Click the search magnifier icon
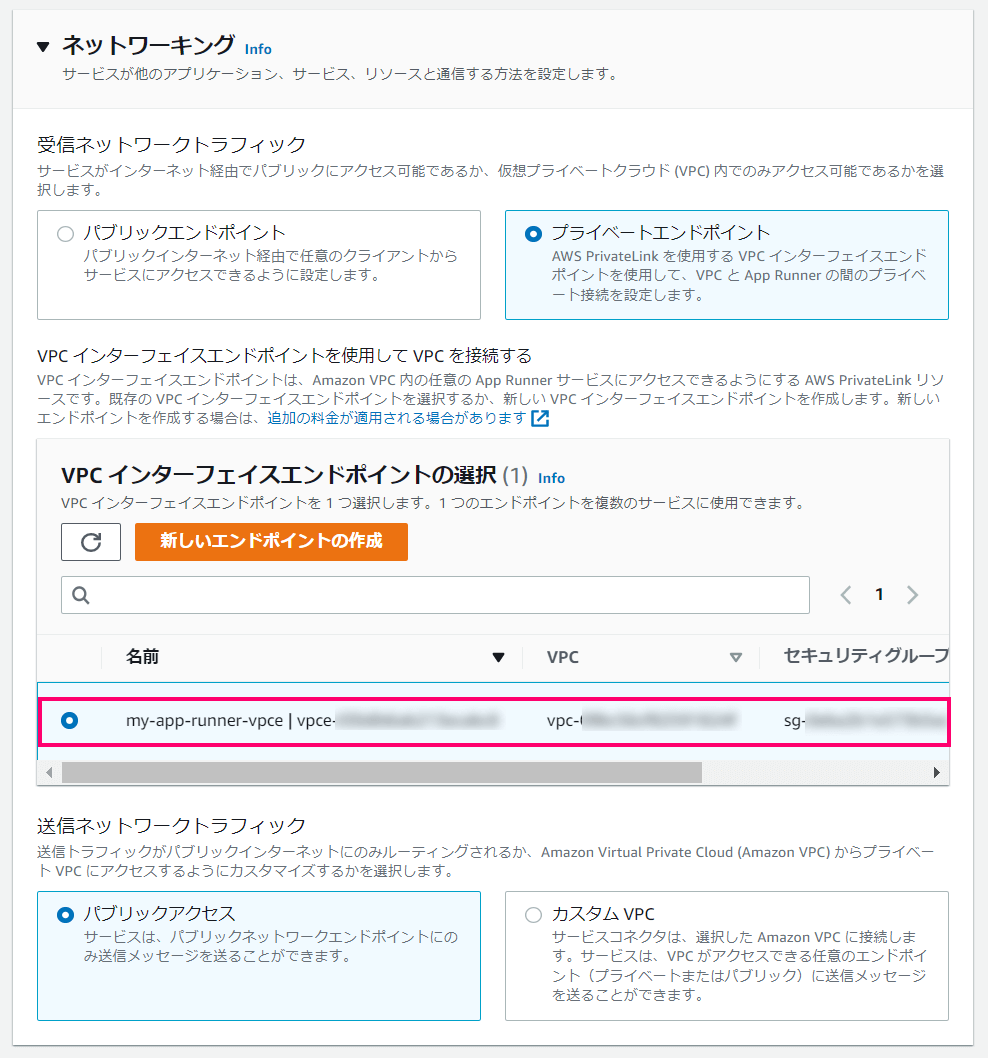988x1058 pixels. [81, 595]
